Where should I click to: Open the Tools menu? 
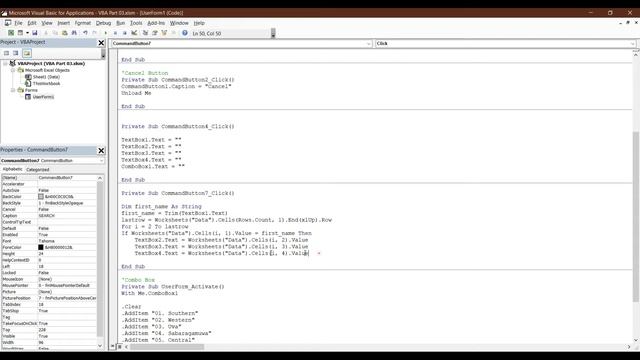pyautogui.click(x=136, y=23)
